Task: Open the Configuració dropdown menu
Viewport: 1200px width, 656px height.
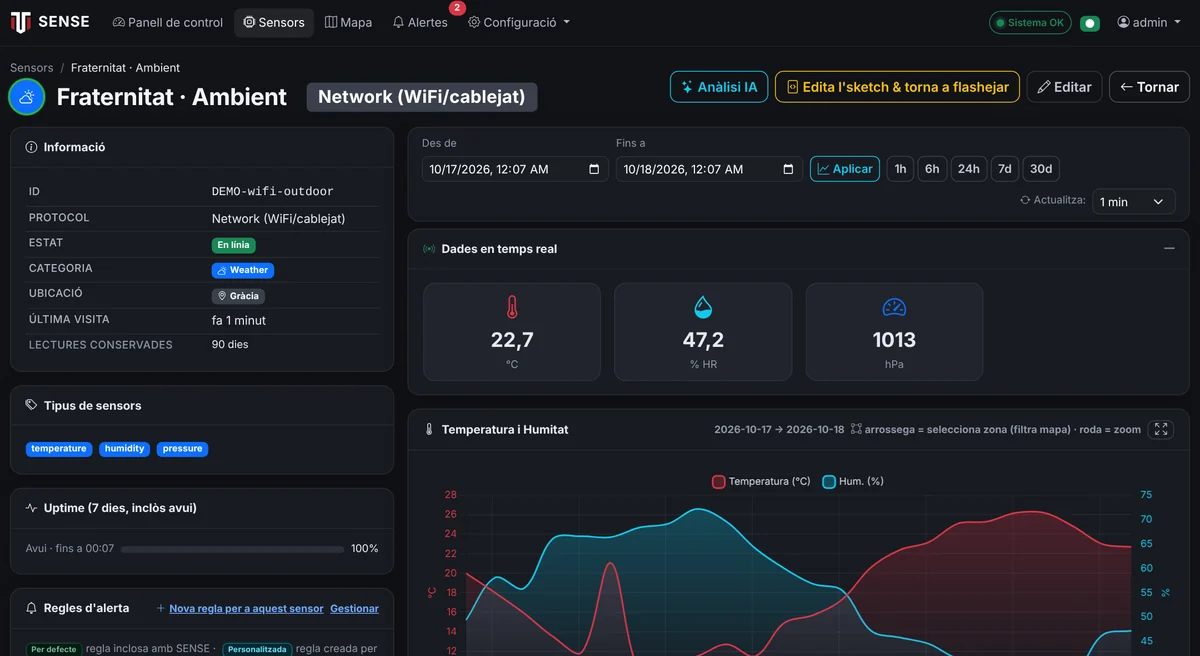Action: tap(519, 22)
